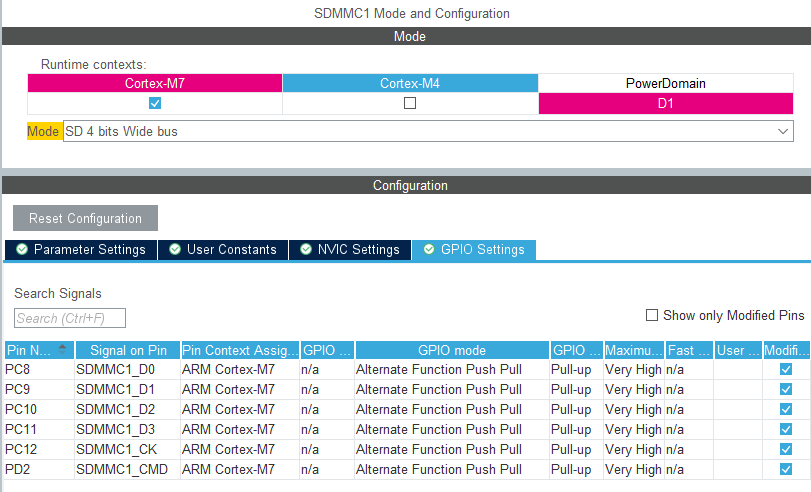
Task: Click the green check icon on User Constants tab
Action: coord(175,249)
